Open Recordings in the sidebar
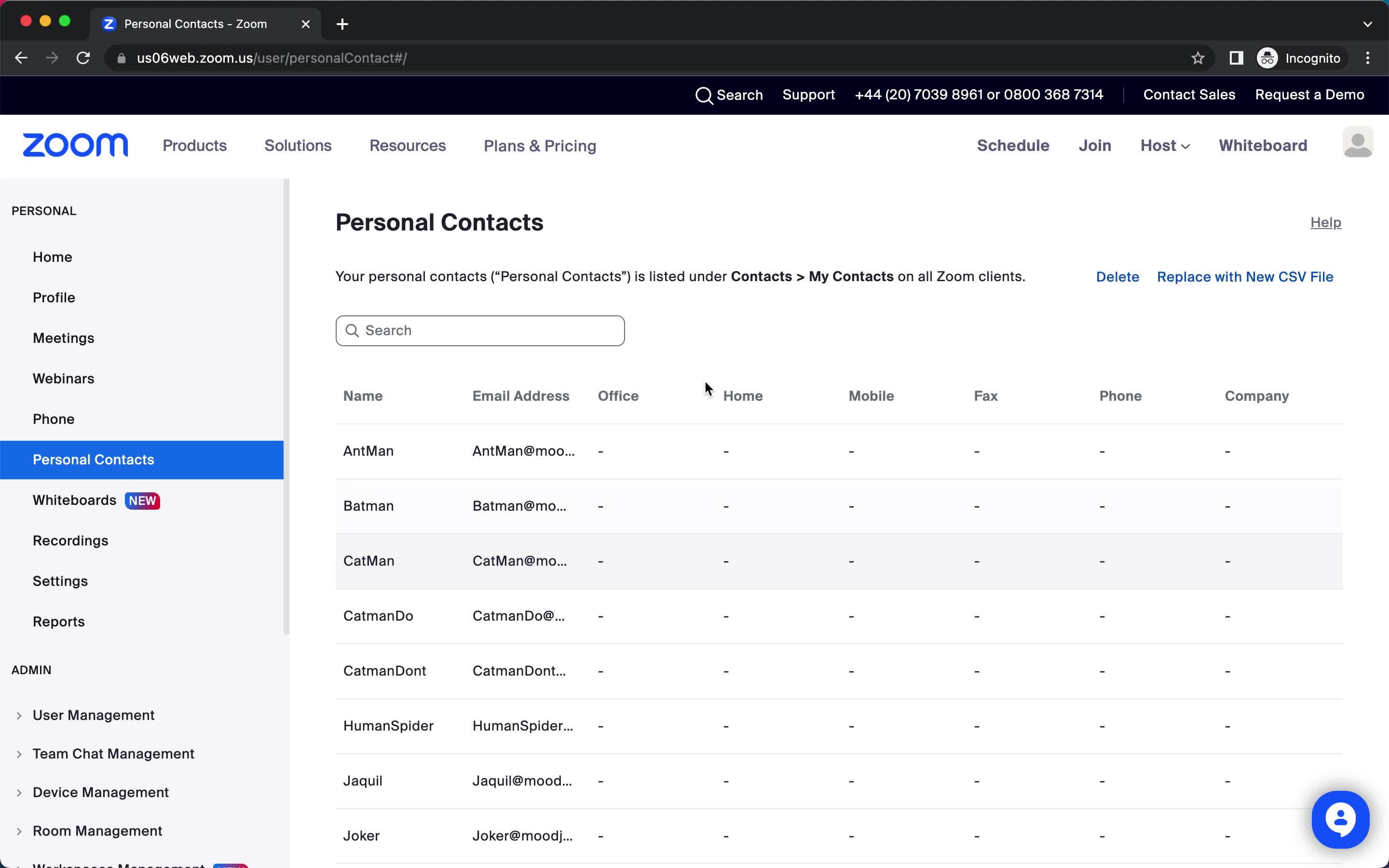 (70, 541)
